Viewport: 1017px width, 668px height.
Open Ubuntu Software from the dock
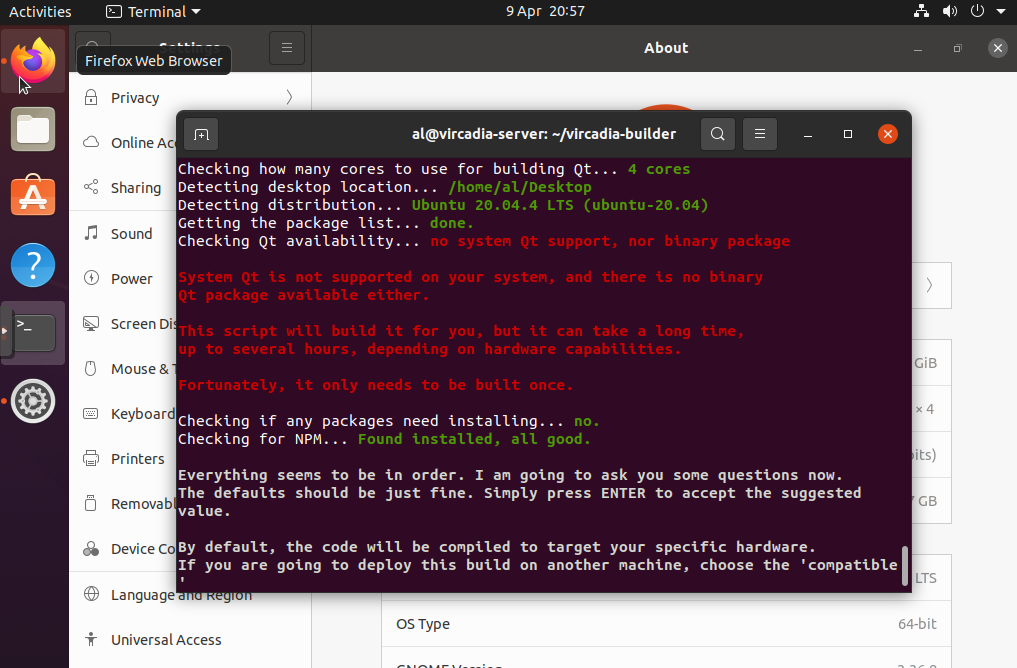[x=32, y=196]
